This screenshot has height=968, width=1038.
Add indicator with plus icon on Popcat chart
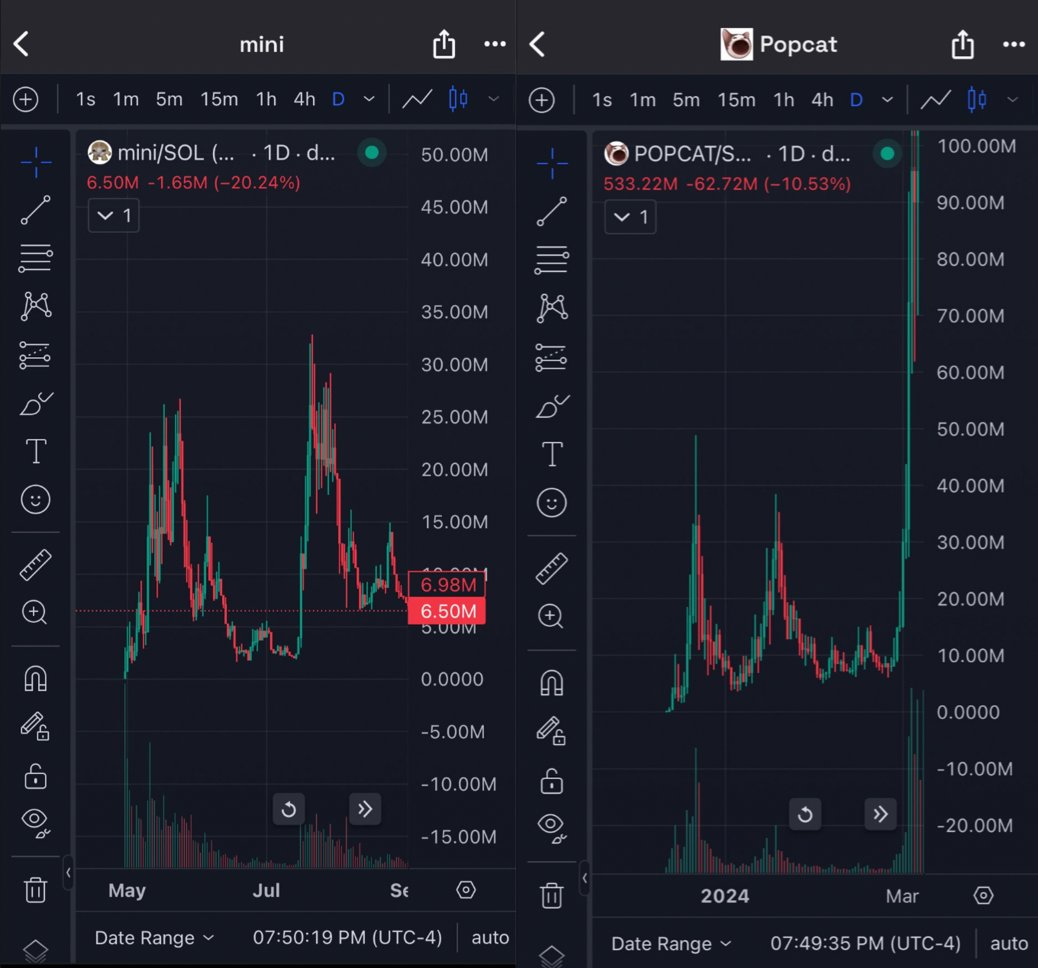[x=542, y=100]
